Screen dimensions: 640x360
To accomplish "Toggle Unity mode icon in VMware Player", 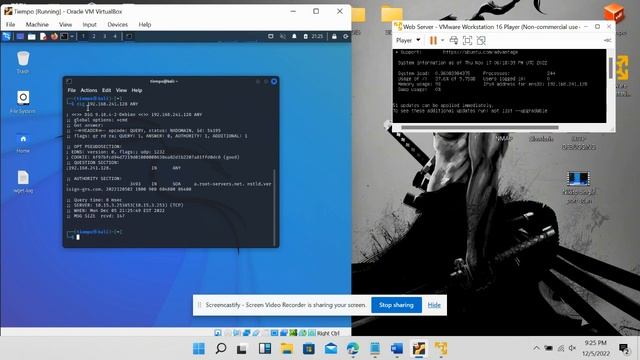I will coord(481,40).
